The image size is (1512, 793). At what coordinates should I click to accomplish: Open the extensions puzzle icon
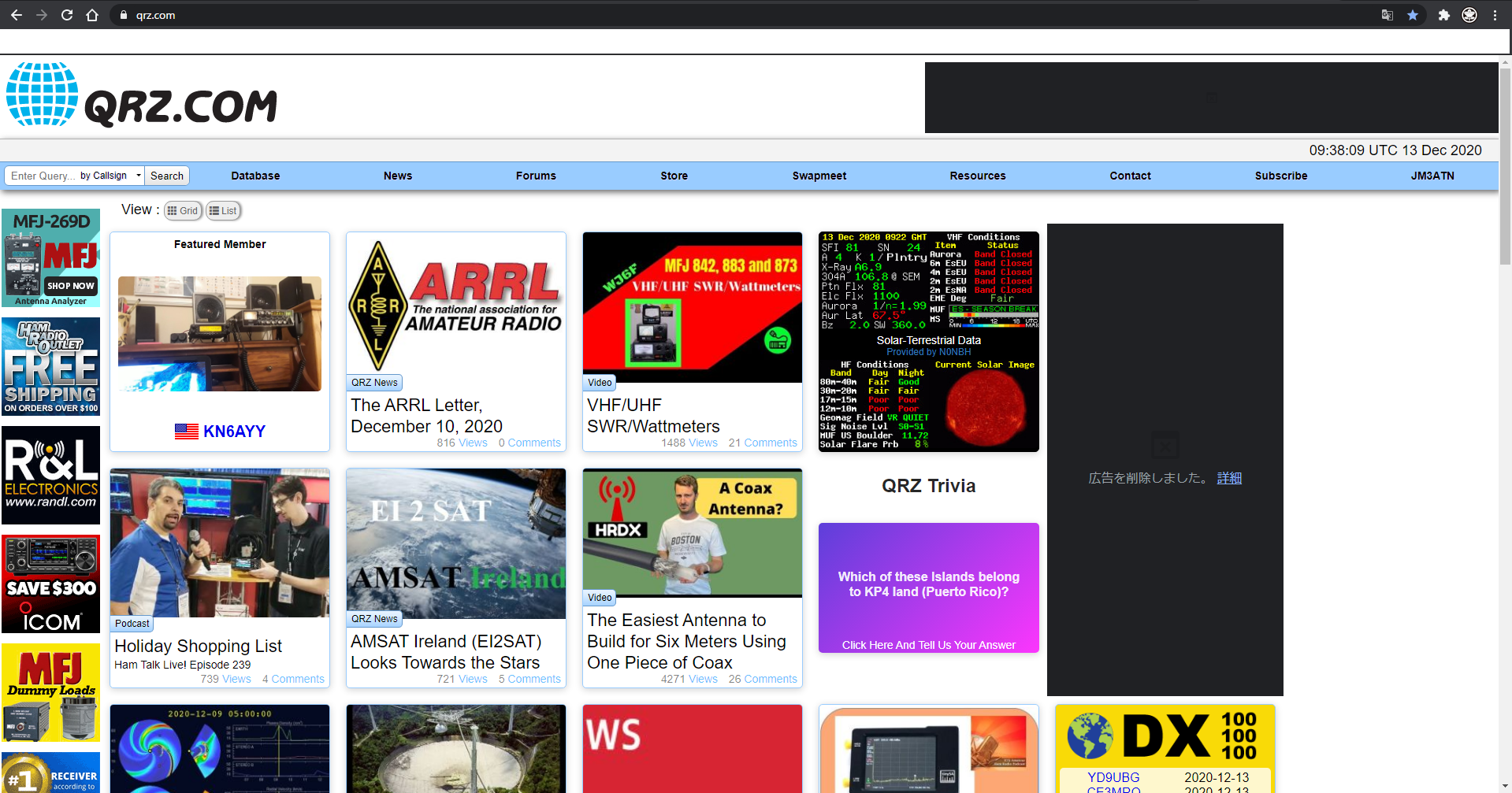pyautogui.click(x=1443, y=15)
